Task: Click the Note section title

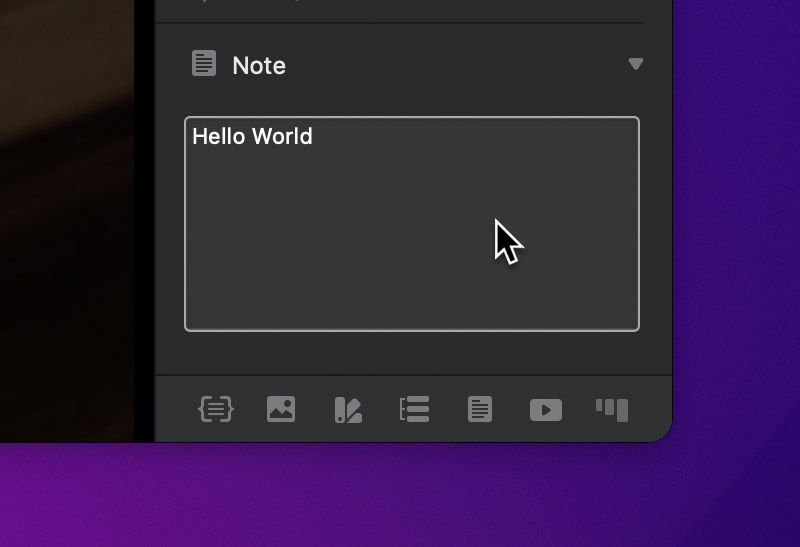Action: point(259,66)
